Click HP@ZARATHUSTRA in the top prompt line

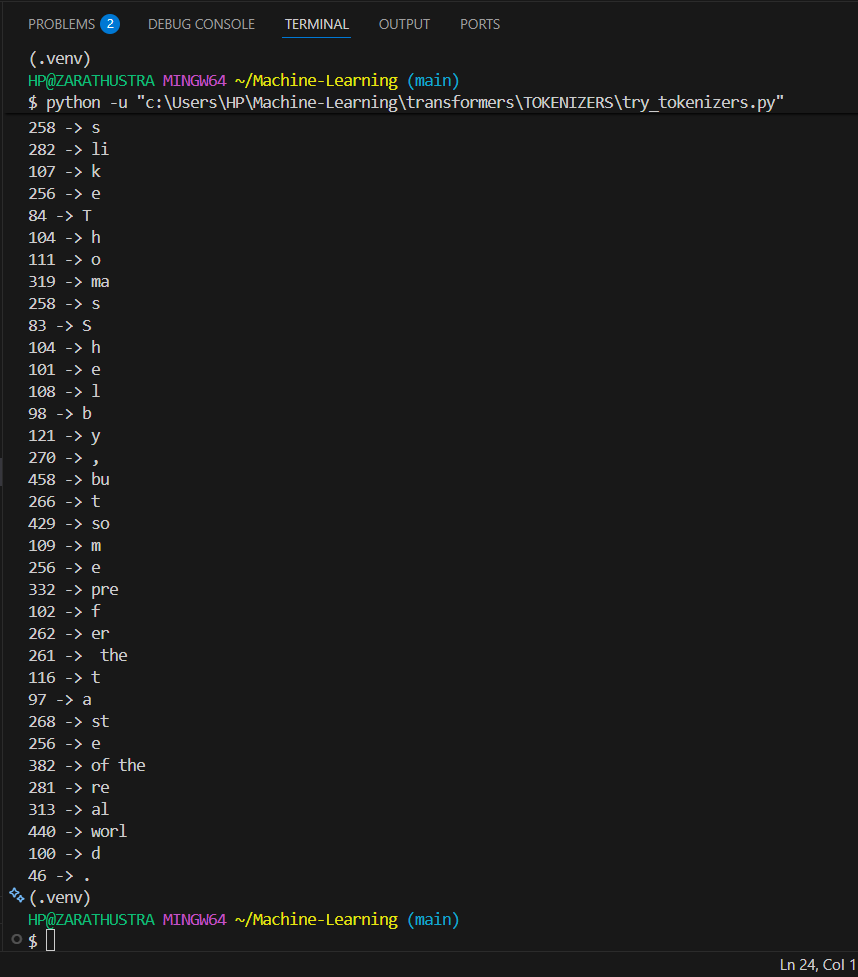pyautogui.click(x=91, y=80)
